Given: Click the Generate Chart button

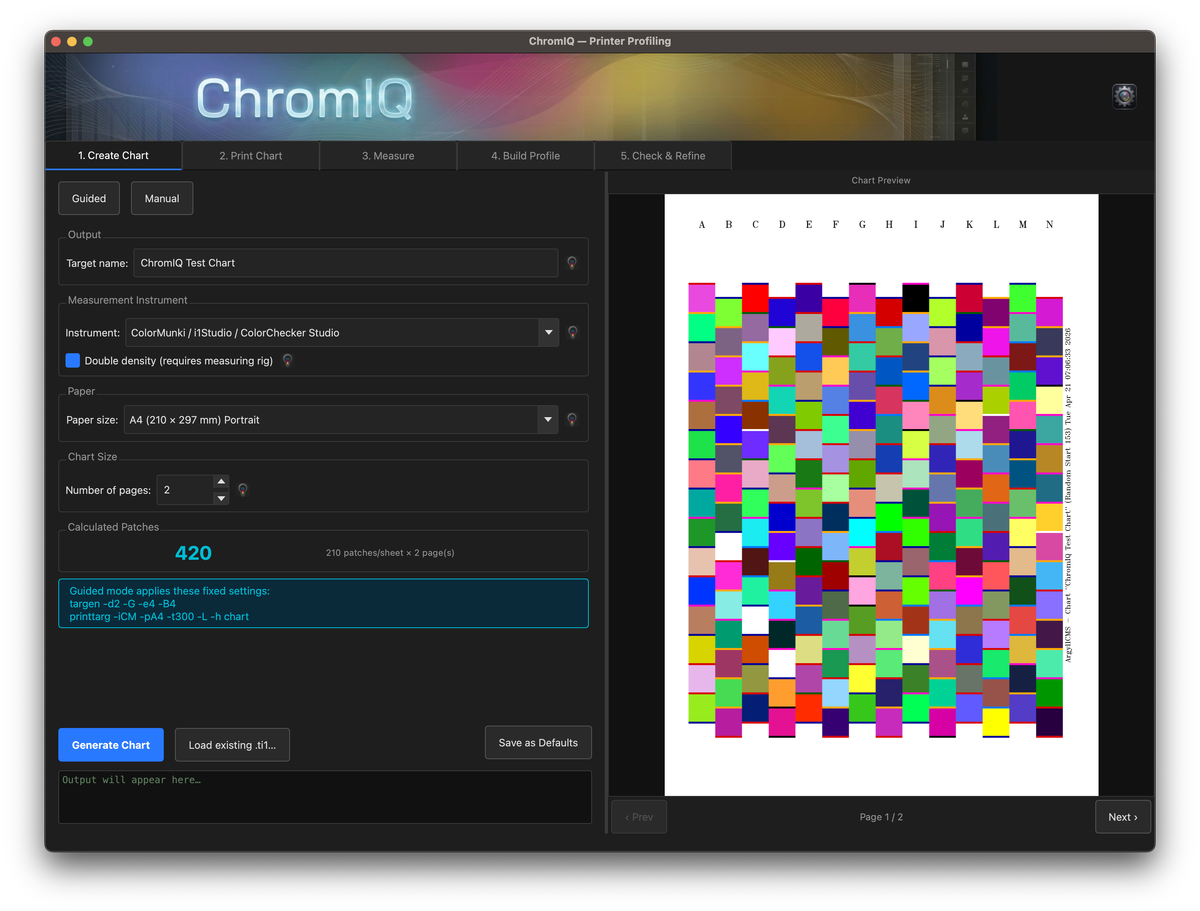Looking at the screenshot, I should 111,745.
